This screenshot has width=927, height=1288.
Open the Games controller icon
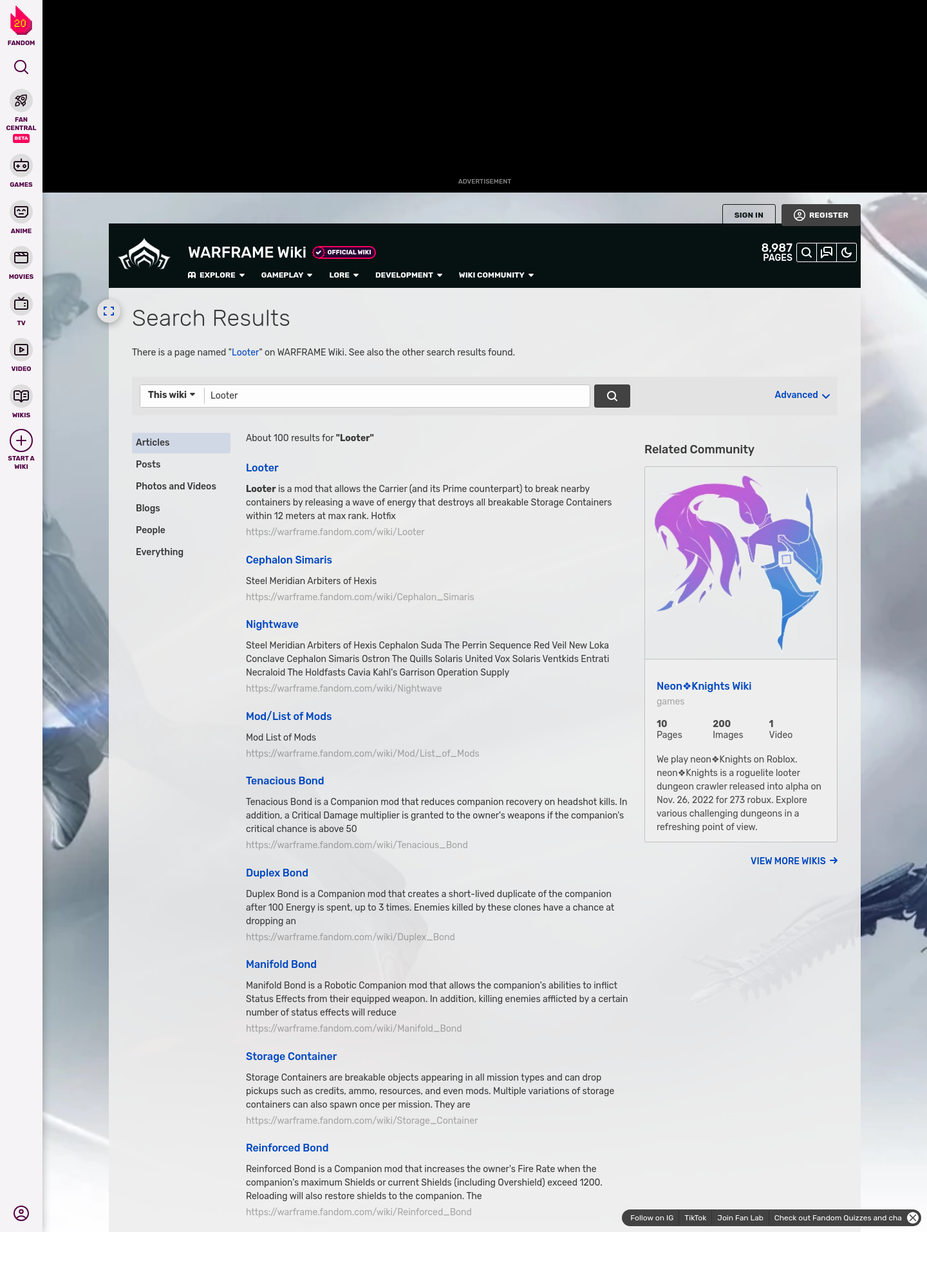pos(21,166)
